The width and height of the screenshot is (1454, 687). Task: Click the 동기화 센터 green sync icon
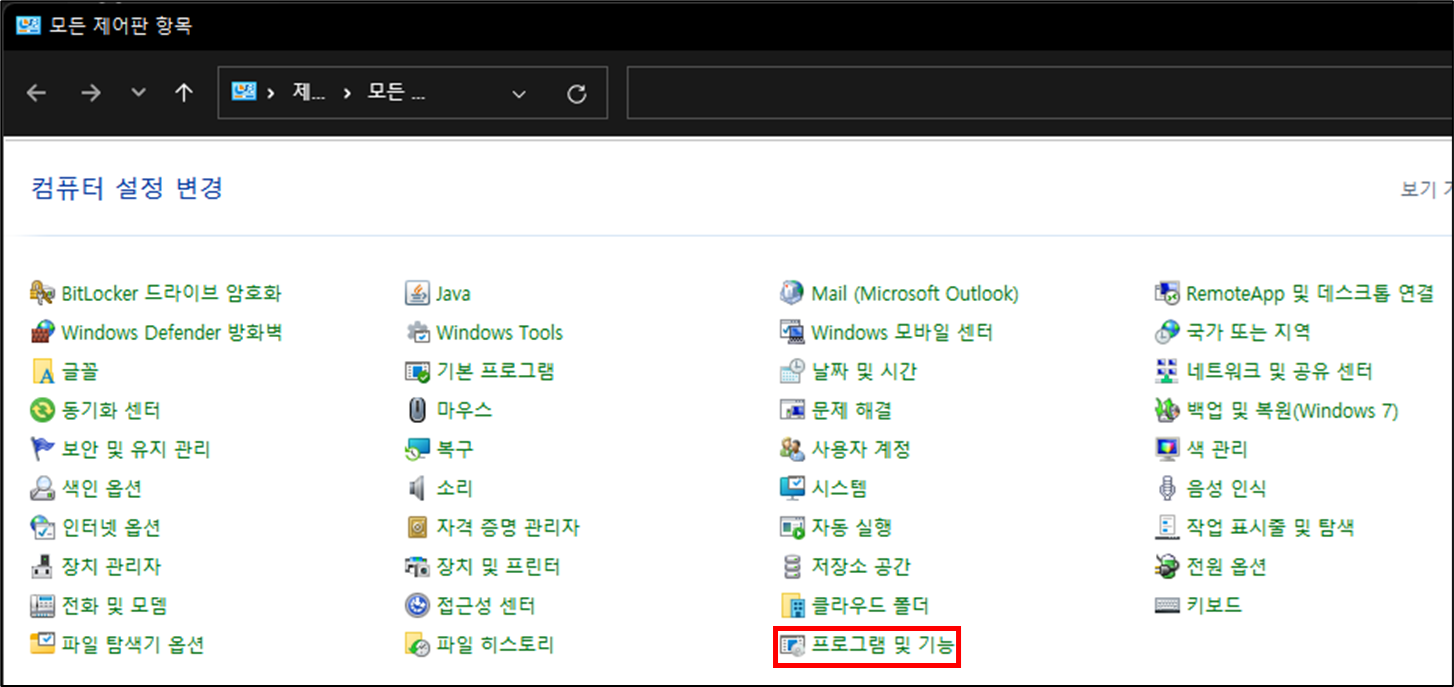pos(42,410)
